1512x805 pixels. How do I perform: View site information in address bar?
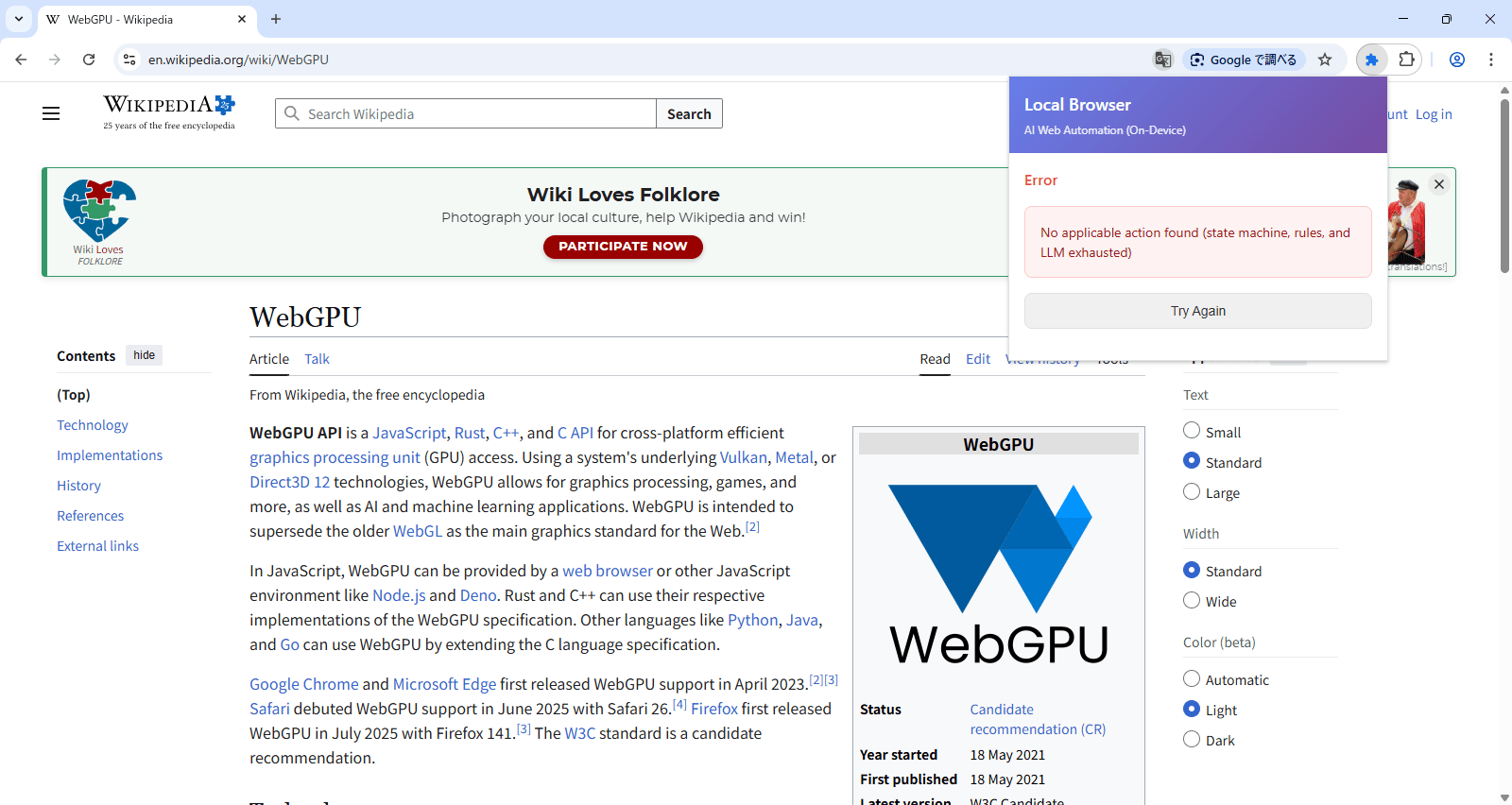[x=129, y=60]
